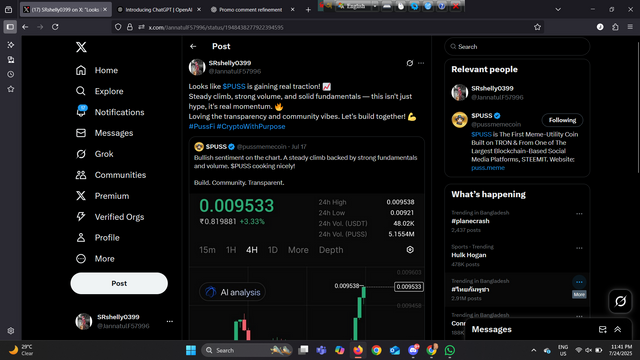Reload the page
This screenshot has width=640, height=360.
coord(55,27)
